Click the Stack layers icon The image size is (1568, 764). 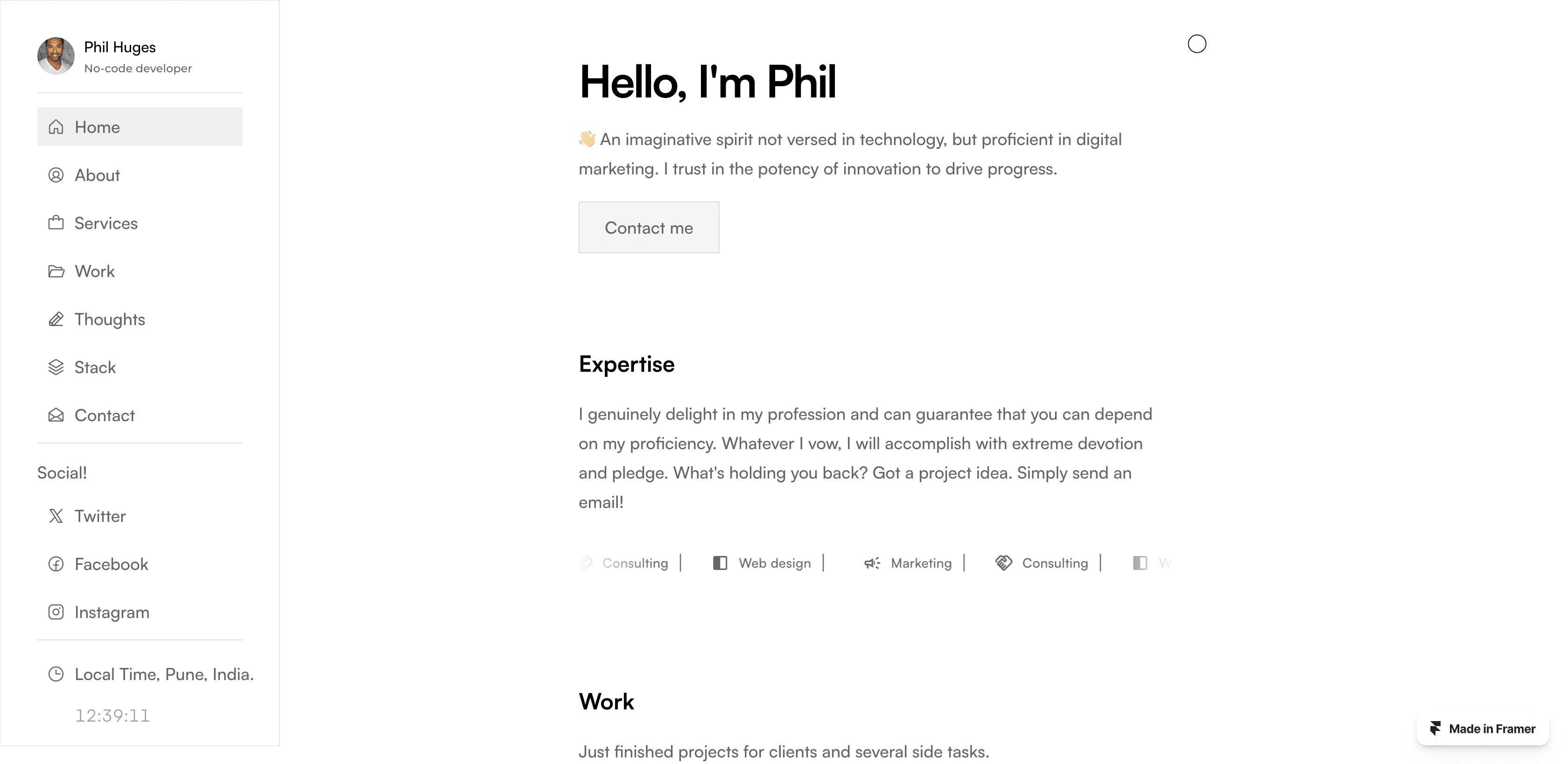[x=56, y=367]
